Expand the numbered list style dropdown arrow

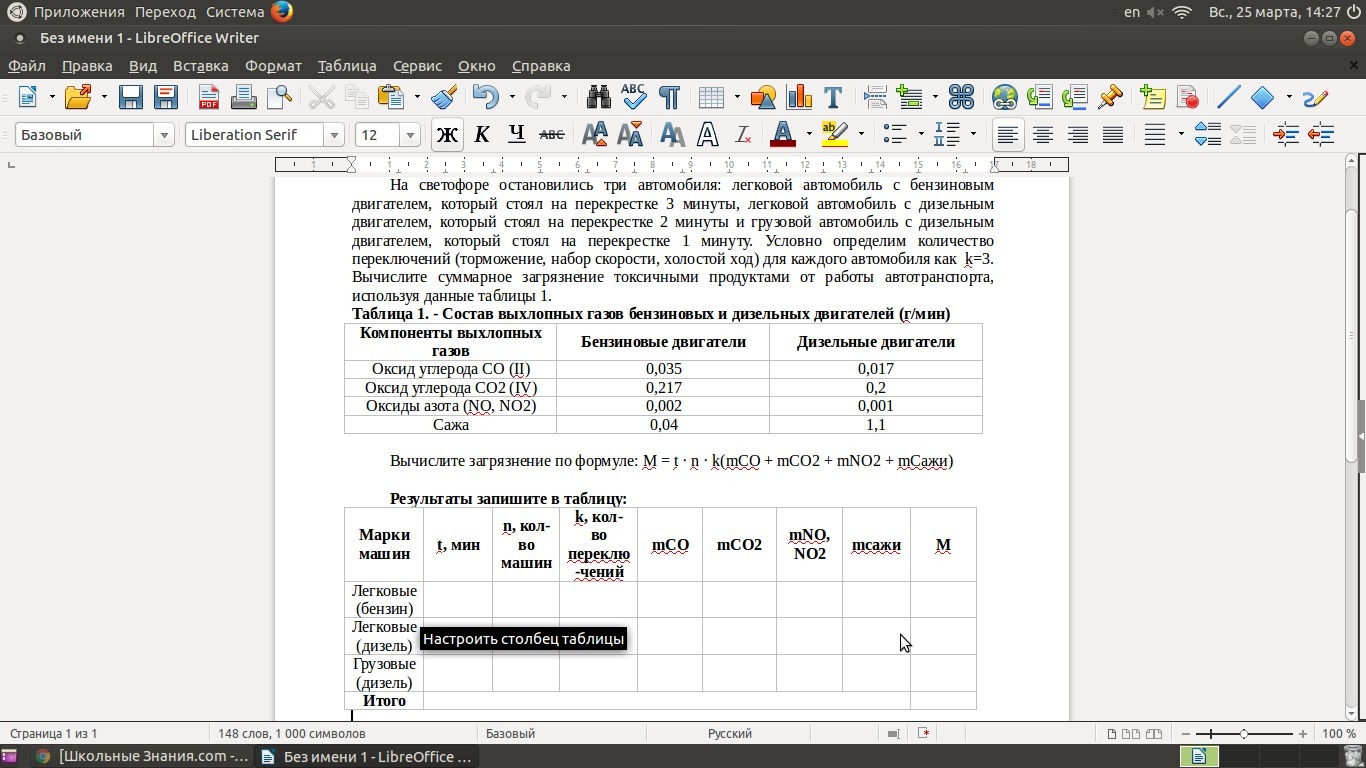pos(972,134)
